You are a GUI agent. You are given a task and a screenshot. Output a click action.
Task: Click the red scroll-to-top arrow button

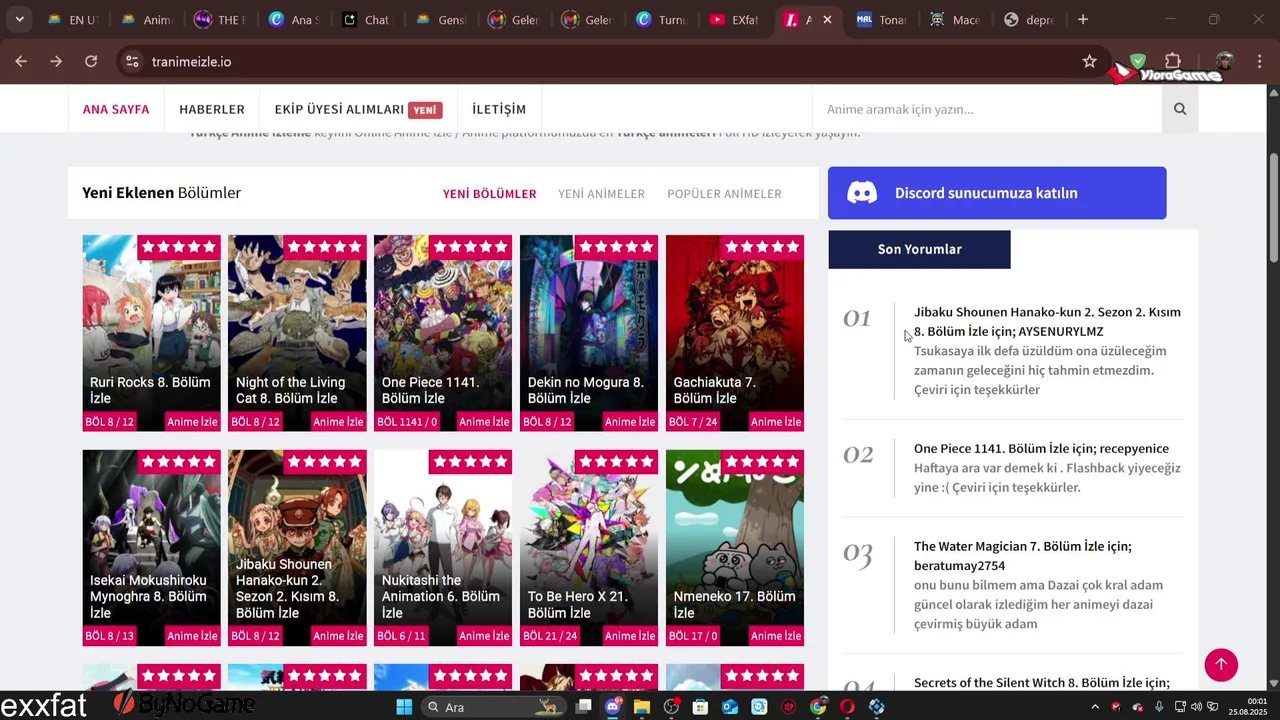coord(1221,665)
